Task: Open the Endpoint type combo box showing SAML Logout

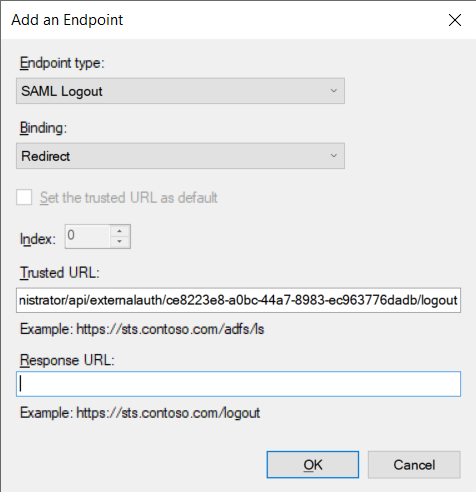Action: click(x=180, y=91)
